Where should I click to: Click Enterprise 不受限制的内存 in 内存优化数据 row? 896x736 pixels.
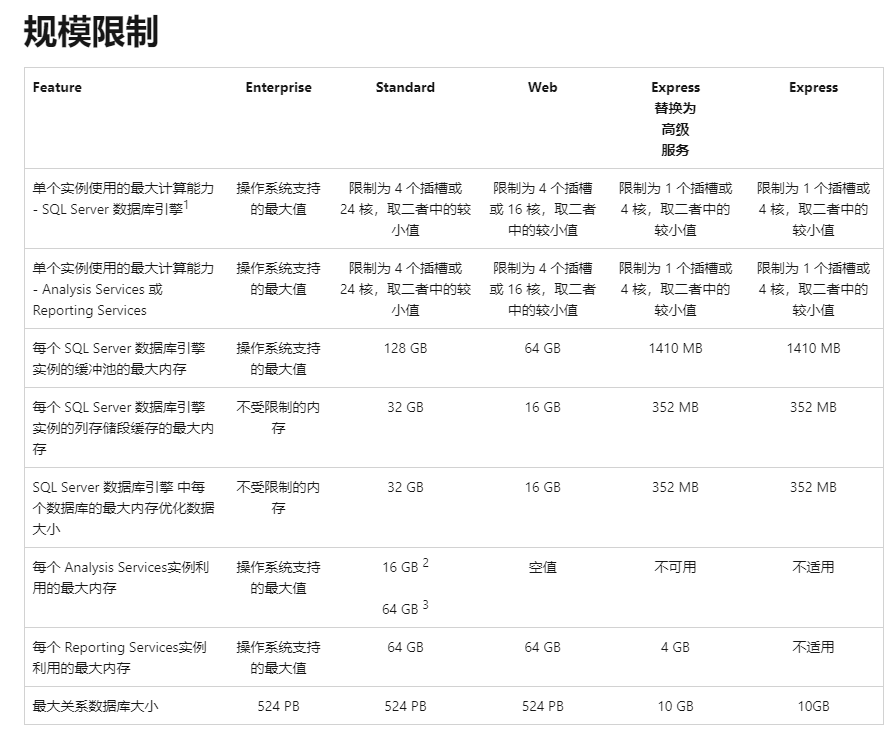click(278, 497)
